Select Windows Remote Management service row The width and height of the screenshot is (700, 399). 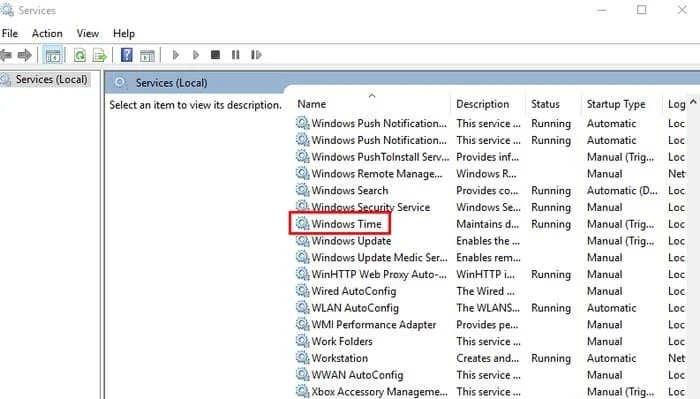click(x=377, y=174)
